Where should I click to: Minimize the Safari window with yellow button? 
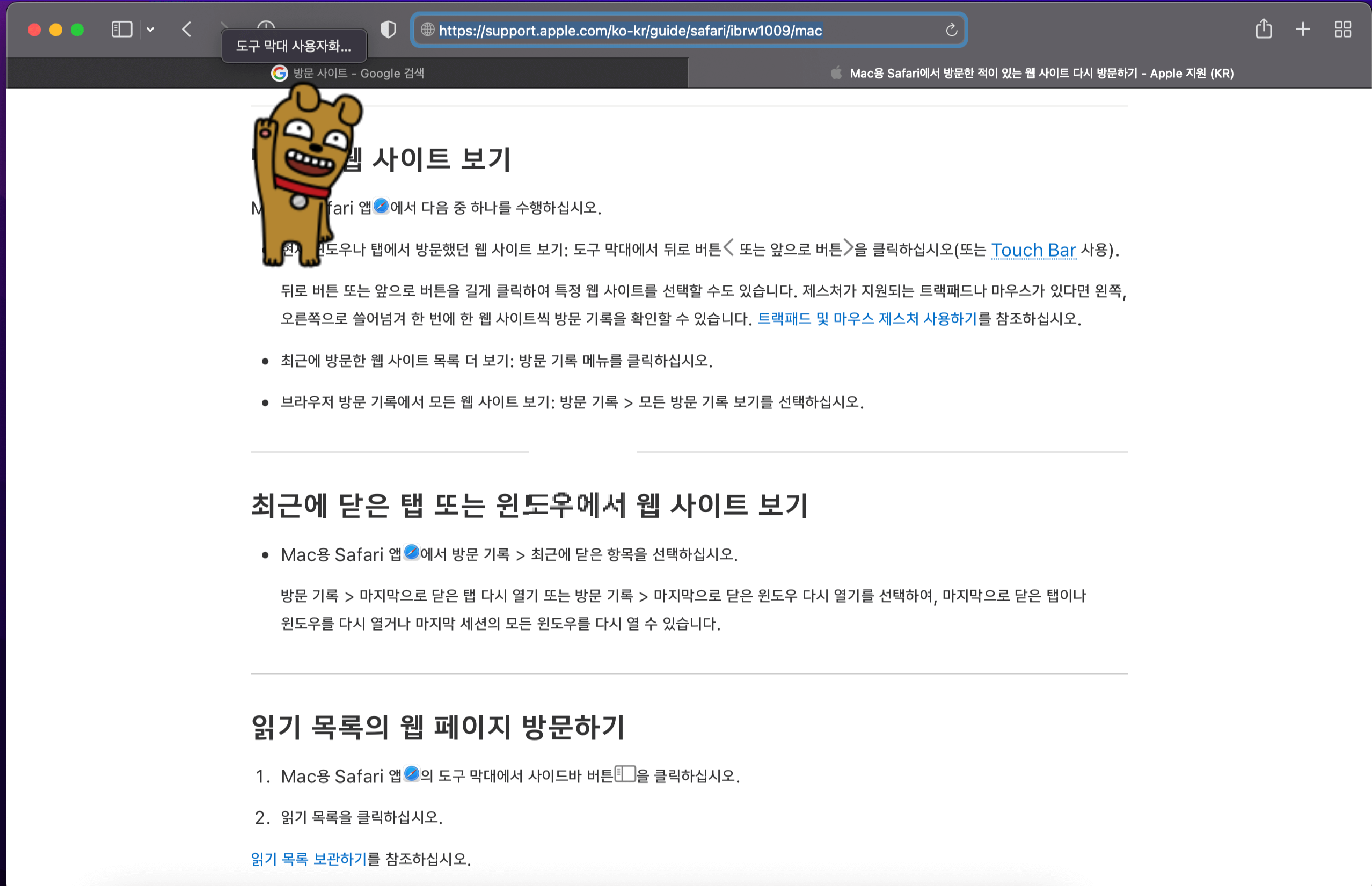point(56,30)
